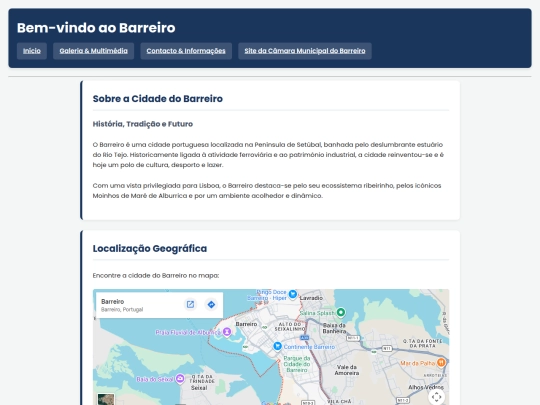Click Mar da Palha restaurant marker
This screenshot has width=540, height=405.
click(x=441, y=362)
